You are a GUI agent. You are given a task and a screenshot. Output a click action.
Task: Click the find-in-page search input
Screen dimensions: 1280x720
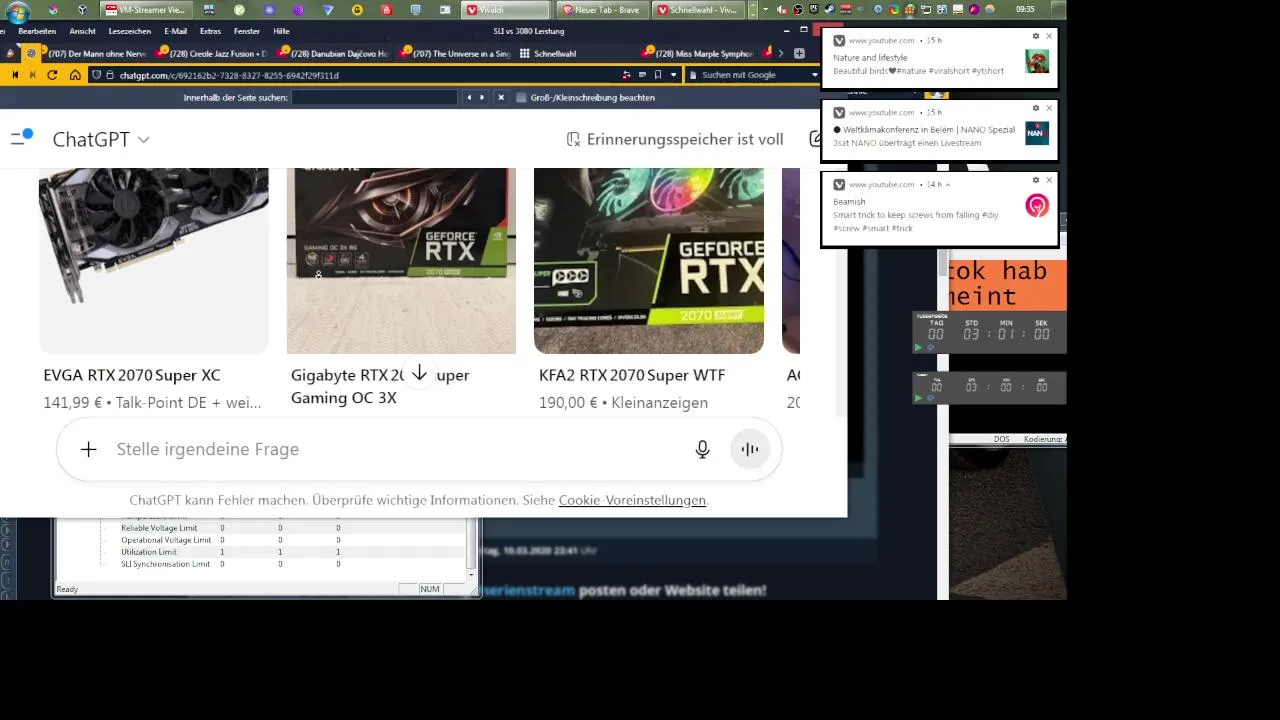374,98
